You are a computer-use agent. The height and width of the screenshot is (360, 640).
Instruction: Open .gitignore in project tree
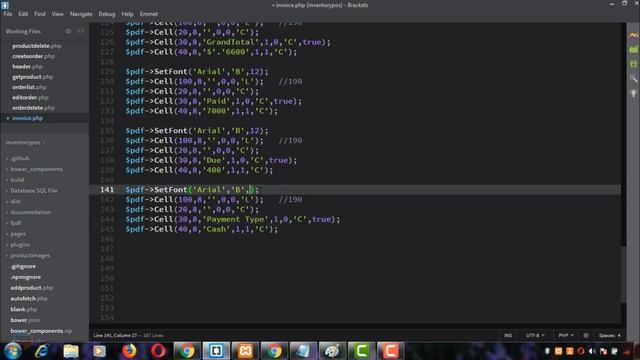(x=23, y=266)
